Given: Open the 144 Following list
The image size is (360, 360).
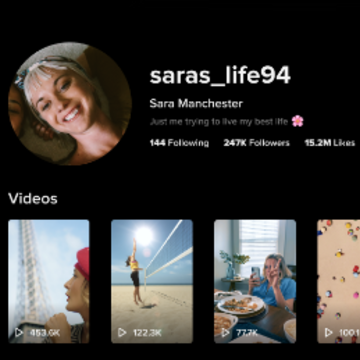Looking at the screenshot, I should tap(179, 143).
